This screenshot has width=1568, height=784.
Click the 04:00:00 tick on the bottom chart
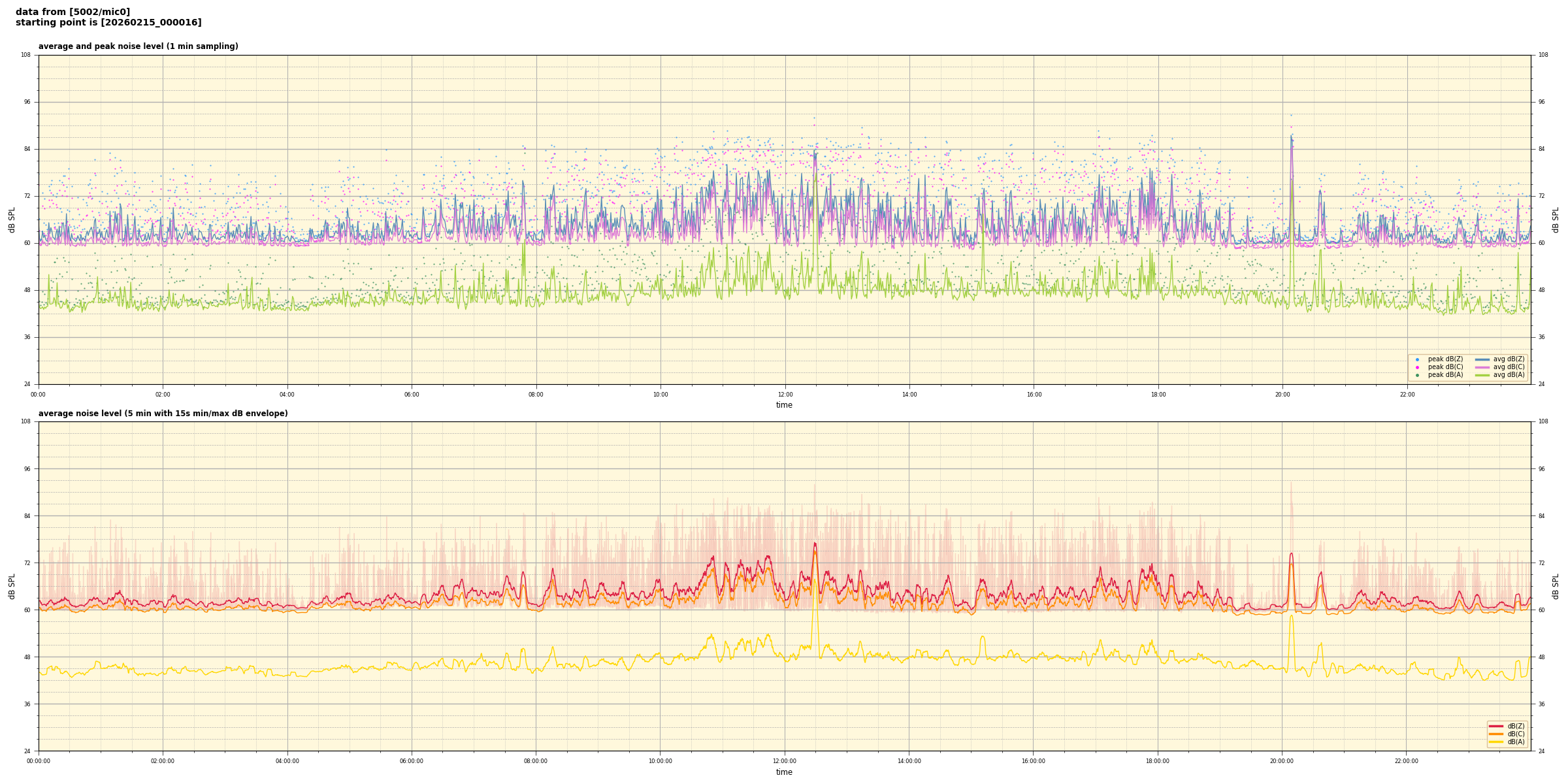coord(287,761)
